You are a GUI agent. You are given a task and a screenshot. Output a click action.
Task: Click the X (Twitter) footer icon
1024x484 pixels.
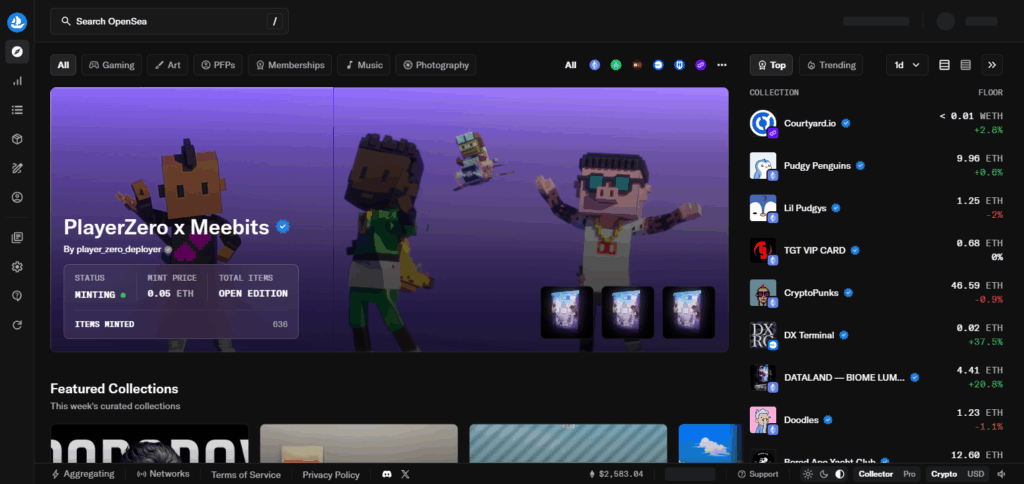point(405,474)
